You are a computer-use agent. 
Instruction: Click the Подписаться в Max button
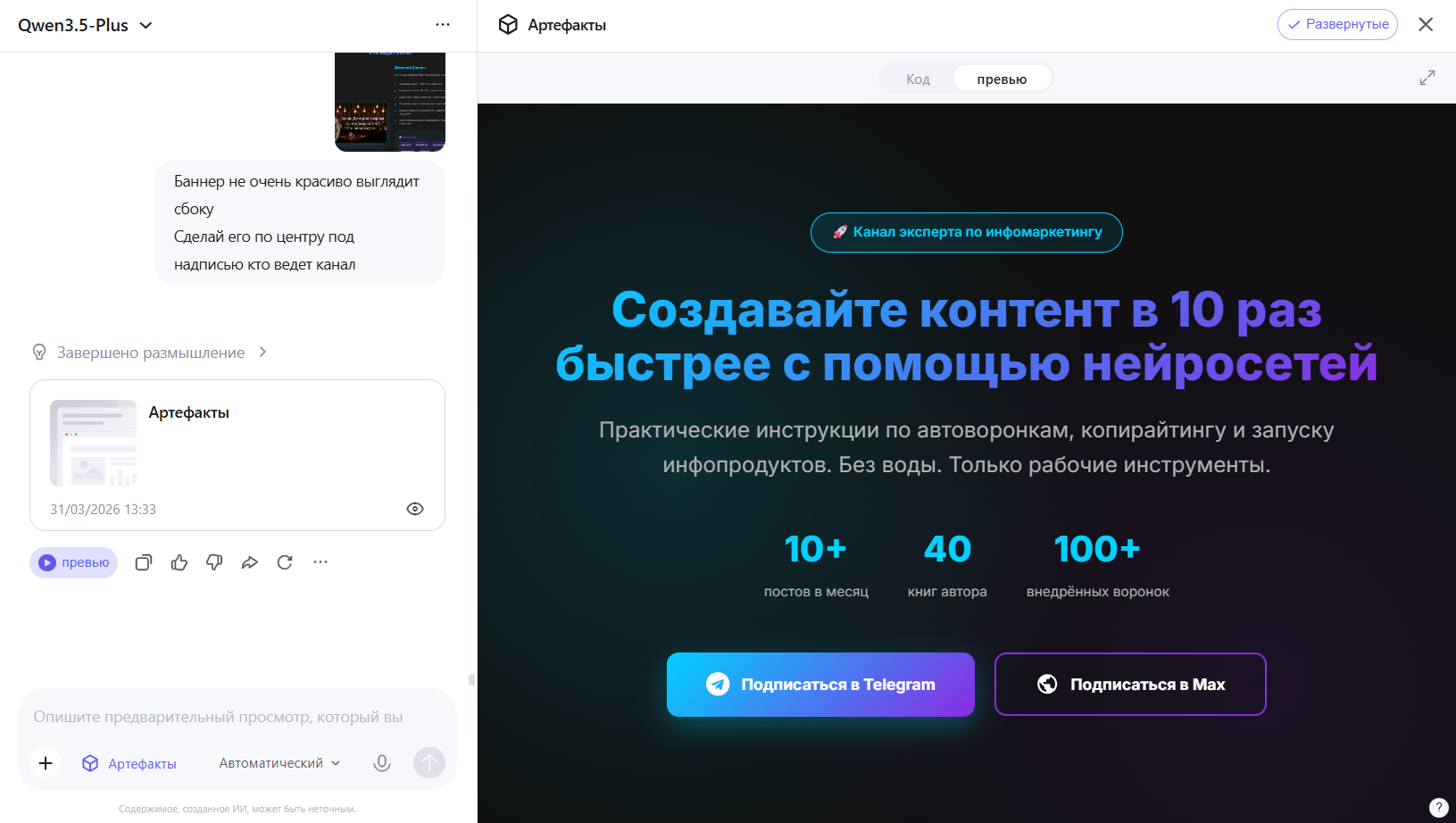(x=1129, y=684)
